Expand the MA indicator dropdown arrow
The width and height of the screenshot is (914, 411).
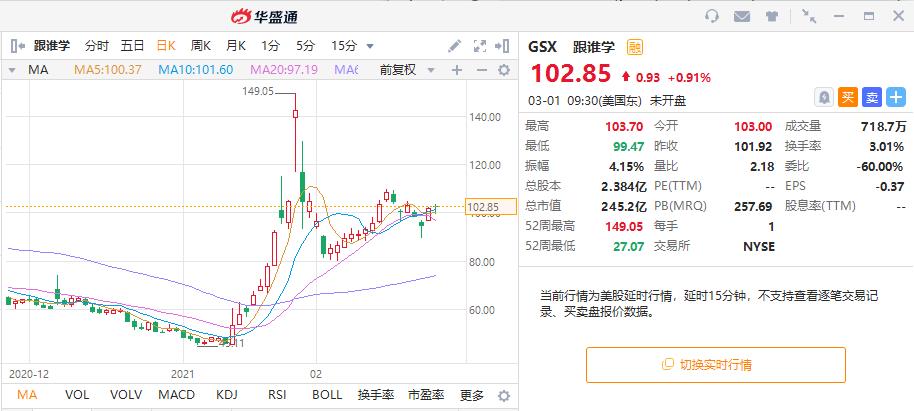click(x=12, y=70)
